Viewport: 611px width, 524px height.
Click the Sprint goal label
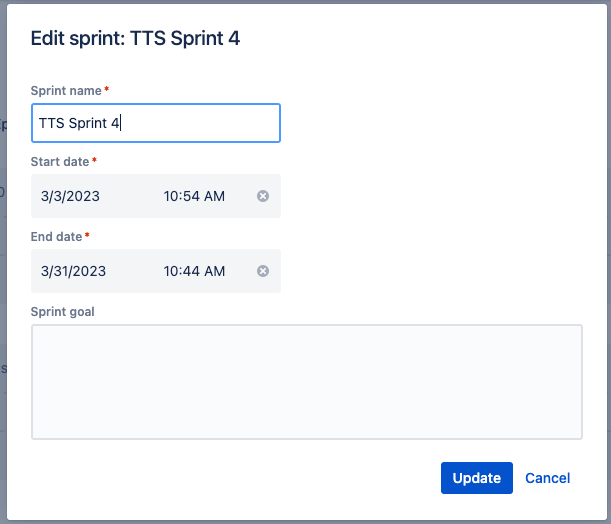tap(62, 311)
